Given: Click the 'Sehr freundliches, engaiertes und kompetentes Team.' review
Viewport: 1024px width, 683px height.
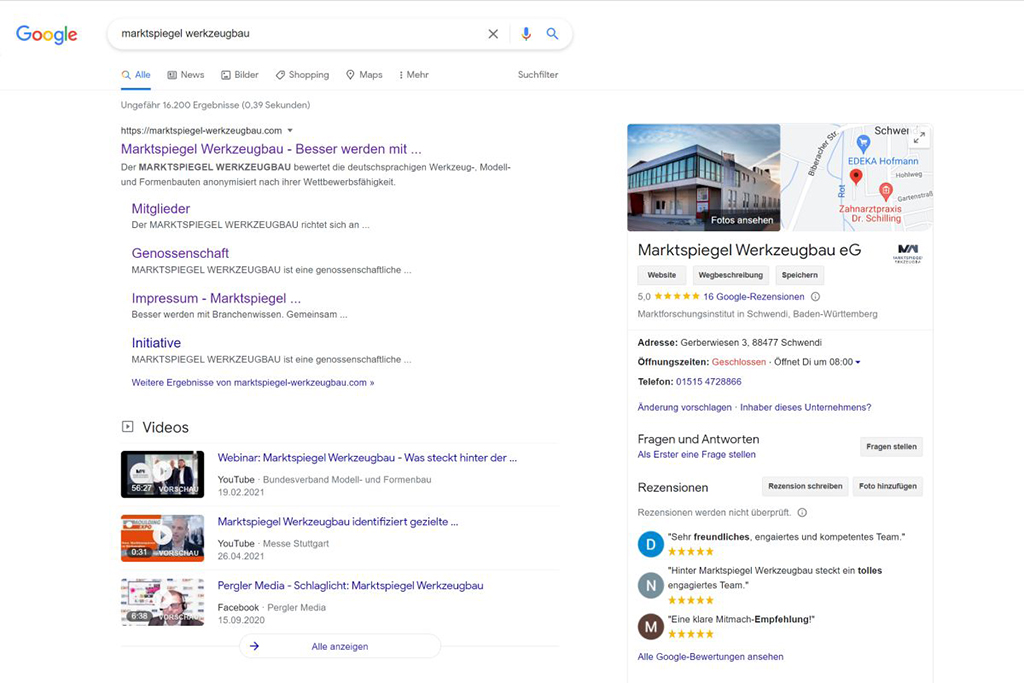Looking at the screenshot, I should tap(786, 537).
